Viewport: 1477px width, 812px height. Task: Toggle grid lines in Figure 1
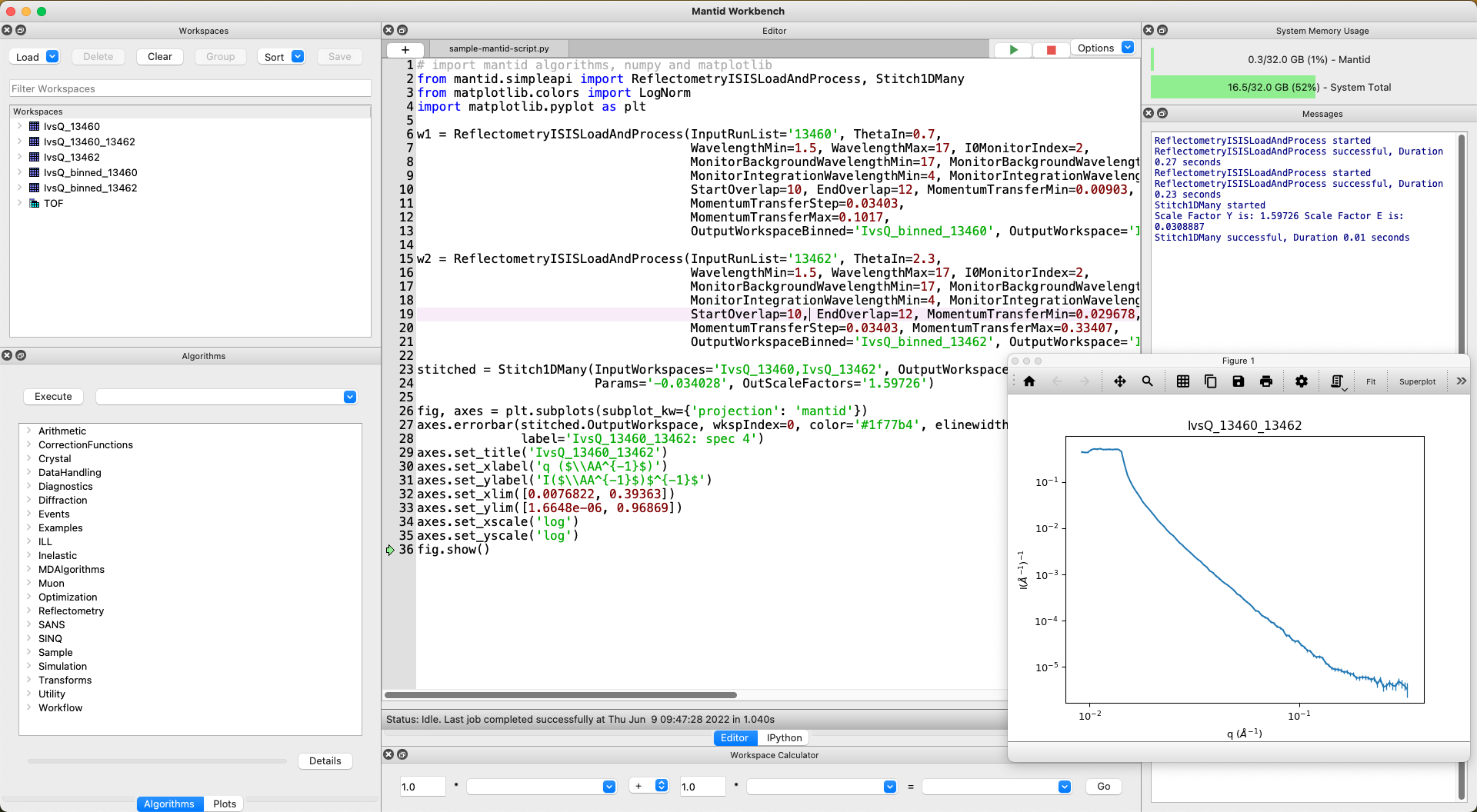1183,381
